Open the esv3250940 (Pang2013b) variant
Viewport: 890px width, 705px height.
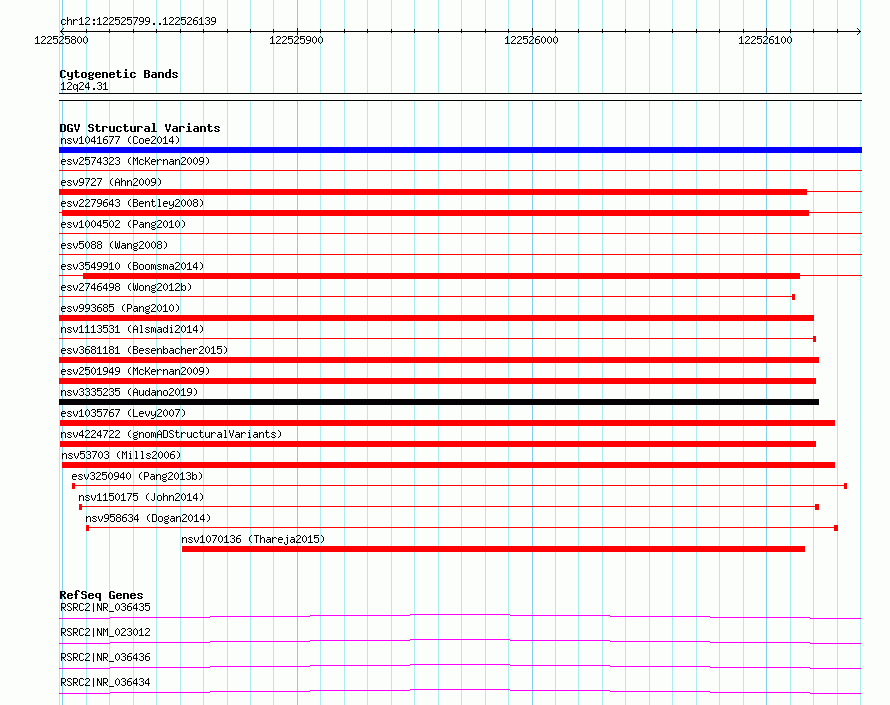pyautogui.click(x=137, y=476)
